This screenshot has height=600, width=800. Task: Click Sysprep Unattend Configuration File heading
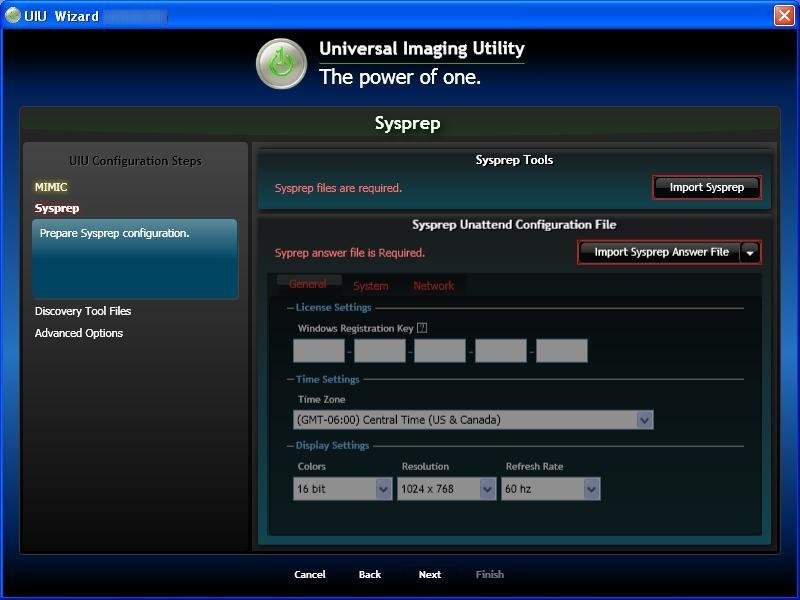[x=514, y=225]
